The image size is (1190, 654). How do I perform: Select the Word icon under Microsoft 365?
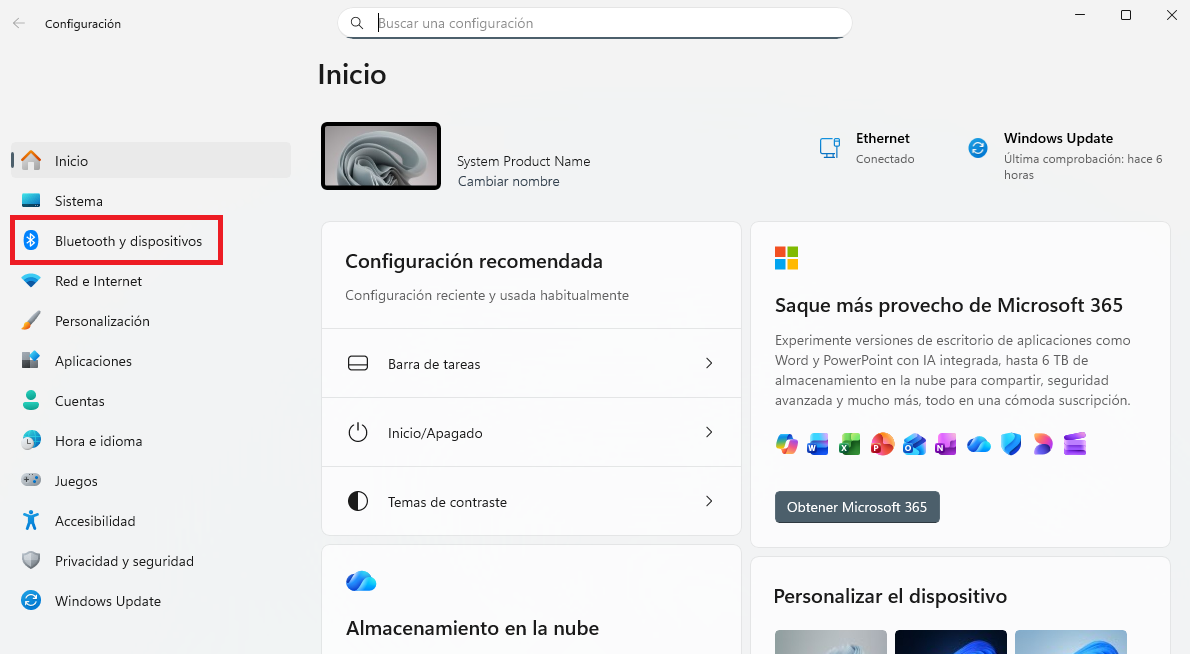(x=818, y=444)
